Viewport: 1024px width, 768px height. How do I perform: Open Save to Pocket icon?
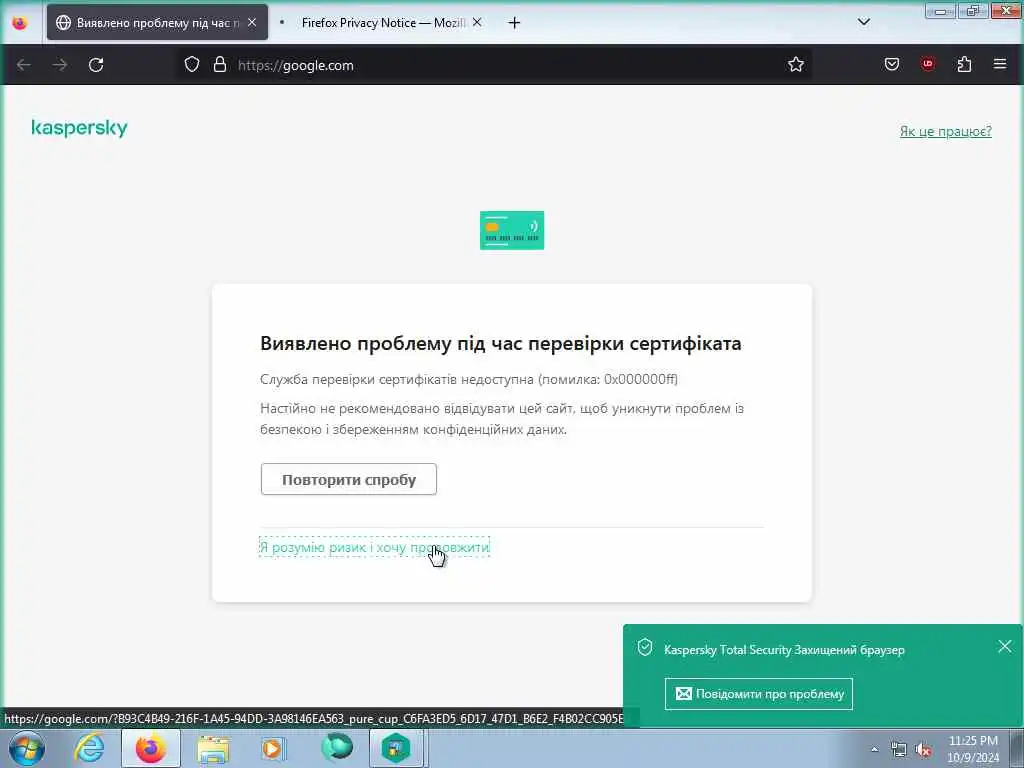coord(891,65)
